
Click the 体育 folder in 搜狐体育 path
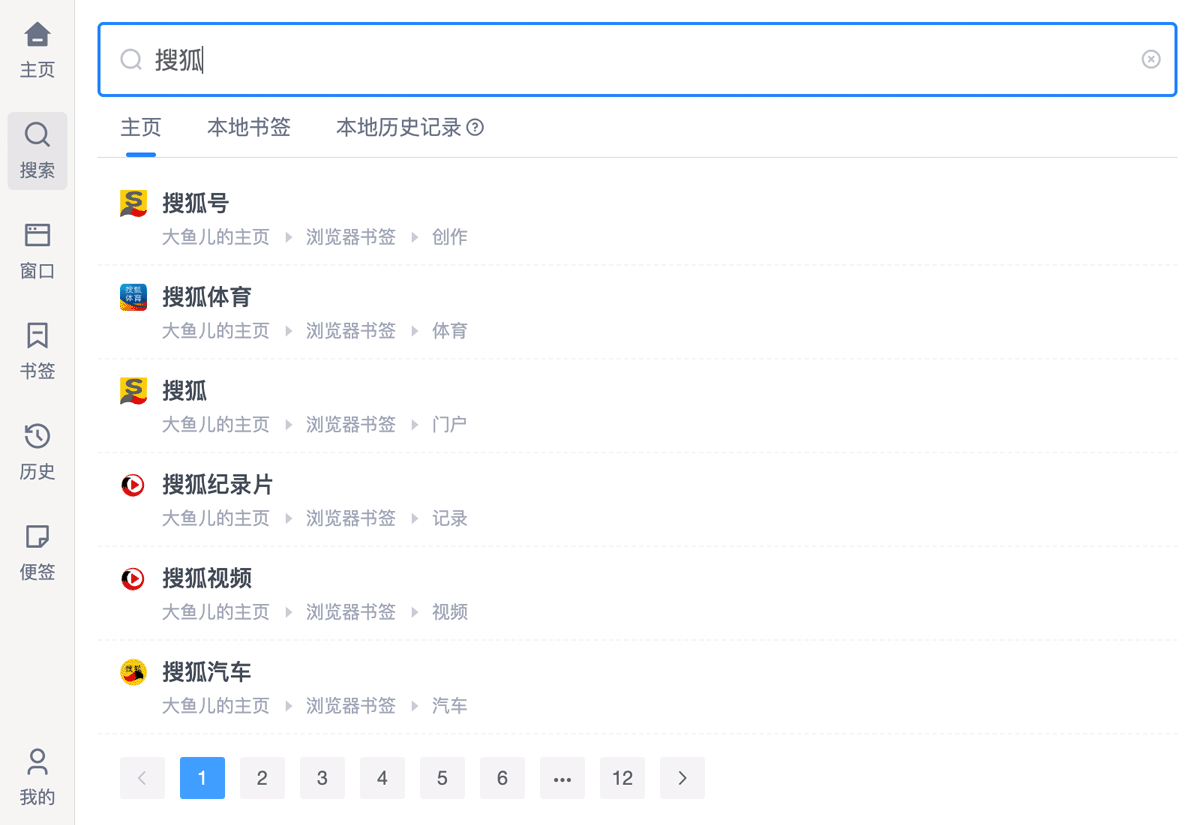click(x=450, y=331)
